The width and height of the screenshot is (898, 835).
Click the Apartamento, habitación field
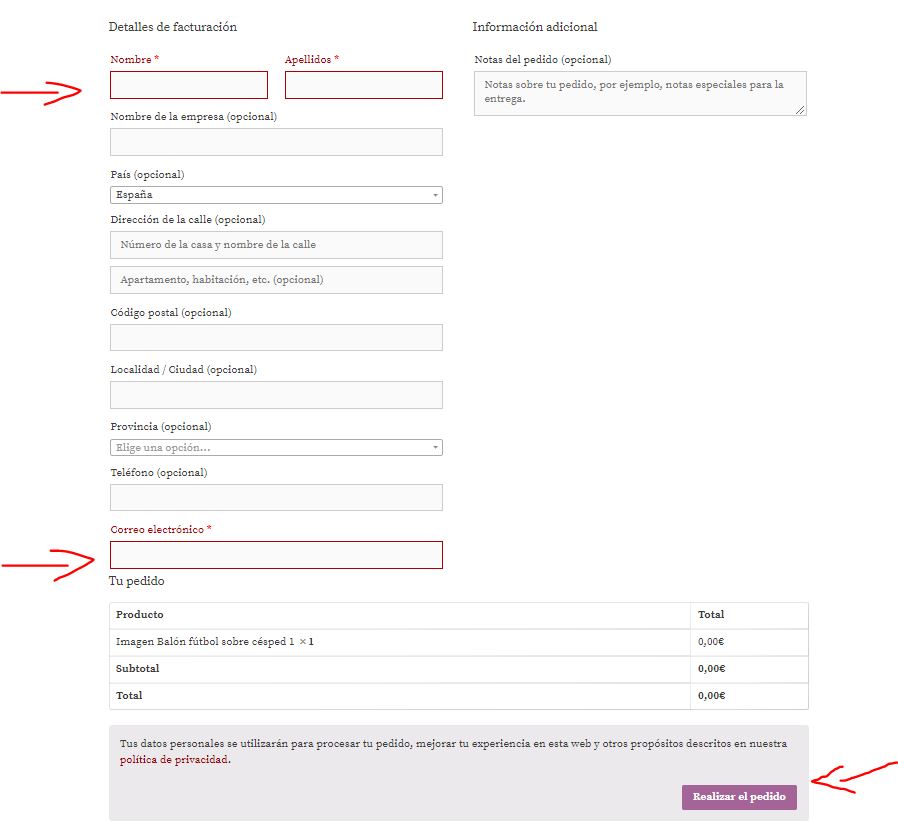(x=276, y=280)
